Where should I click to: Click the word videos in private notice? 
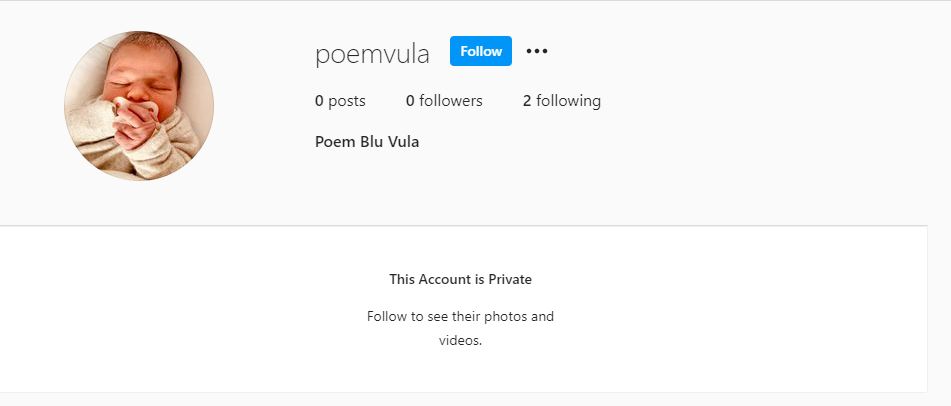pyautogui.click(x=460, y=340)
